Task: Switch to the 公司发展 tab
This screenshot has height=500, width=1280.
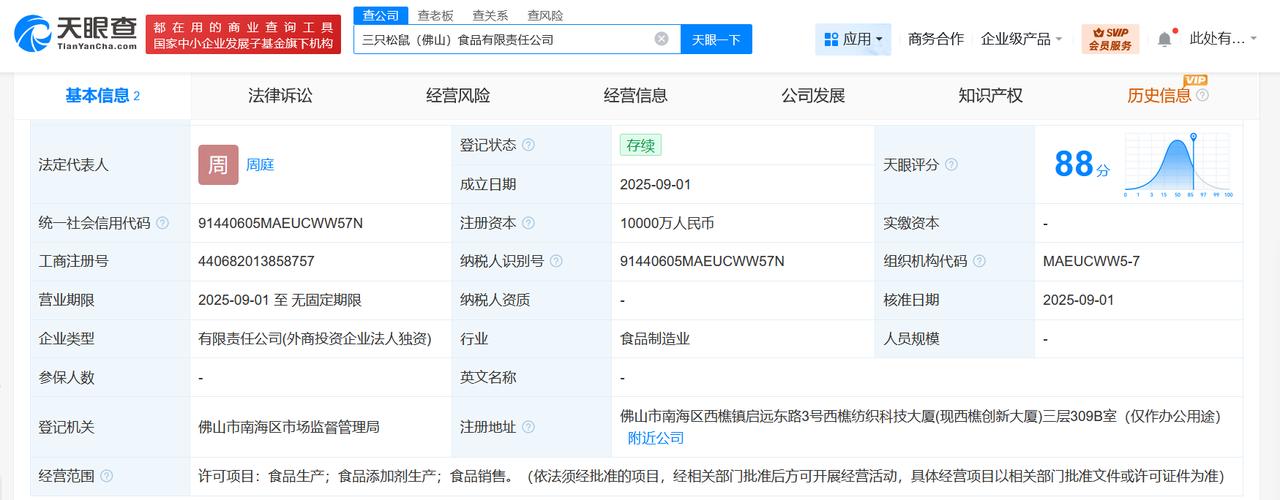Action: click(813, 96)
